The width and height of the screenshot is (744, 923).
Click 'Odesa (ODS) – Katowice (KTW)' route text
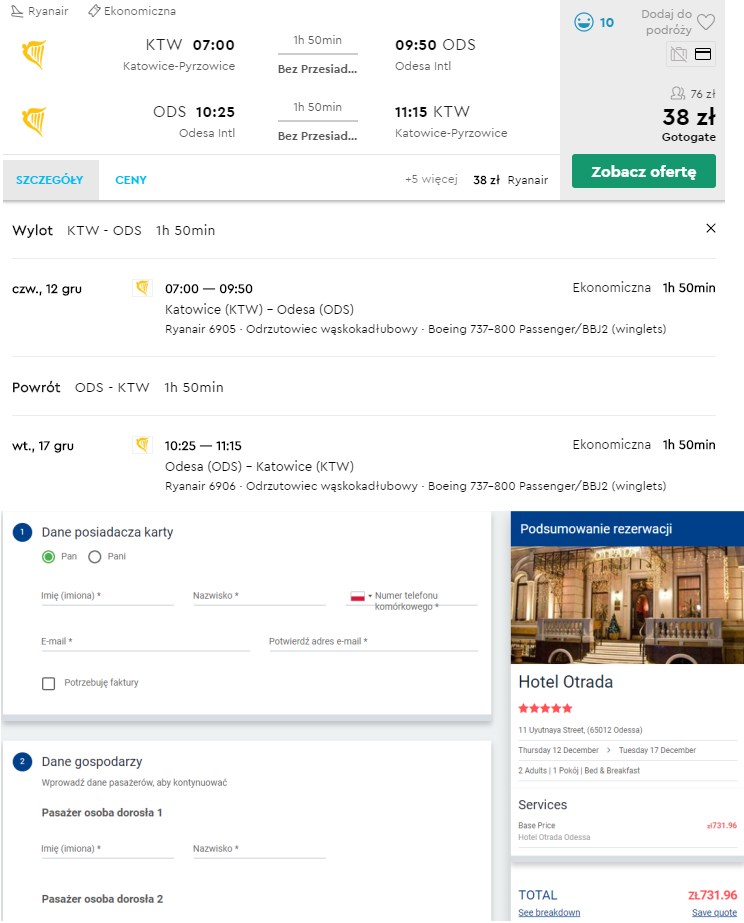(x=260, y=467)
